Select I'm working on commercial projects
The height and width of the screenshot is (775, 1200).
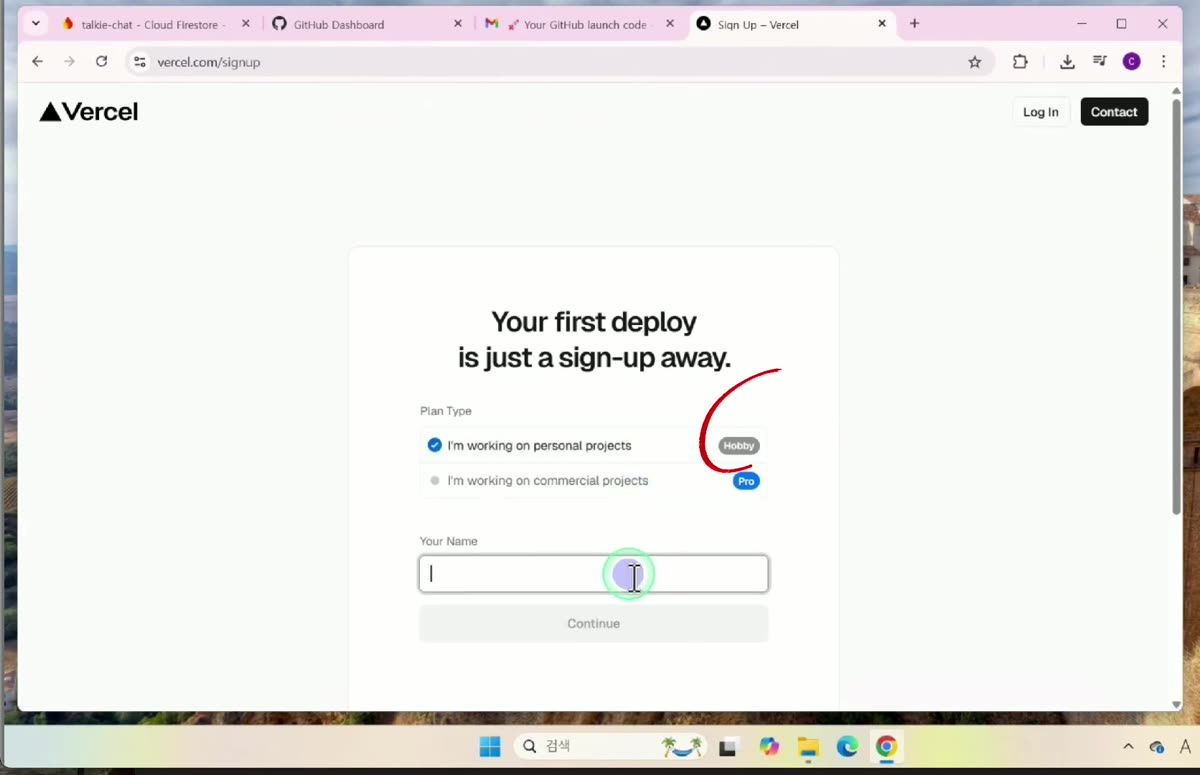[x=593, y=481]
